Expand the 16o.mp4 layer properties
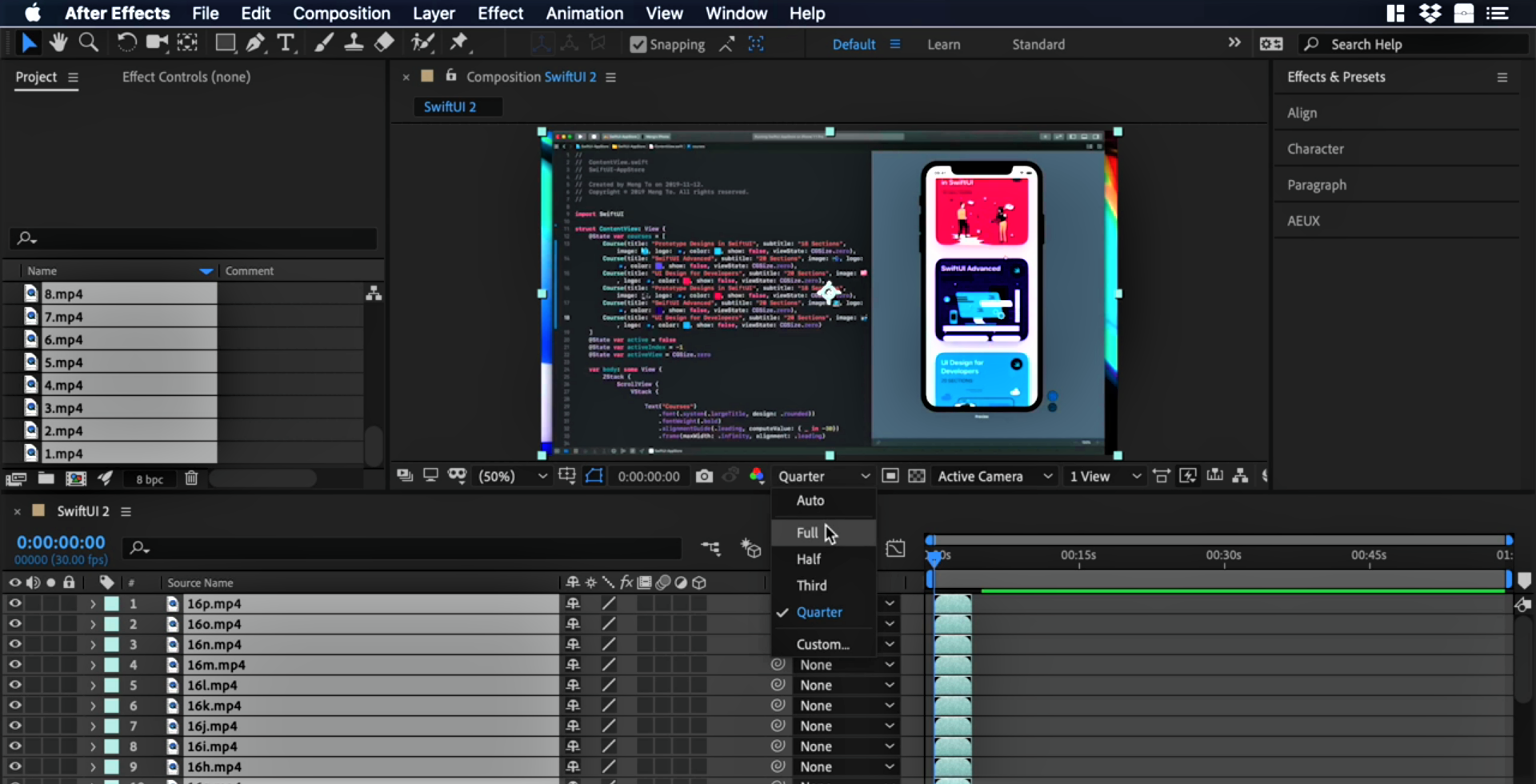 93,624
